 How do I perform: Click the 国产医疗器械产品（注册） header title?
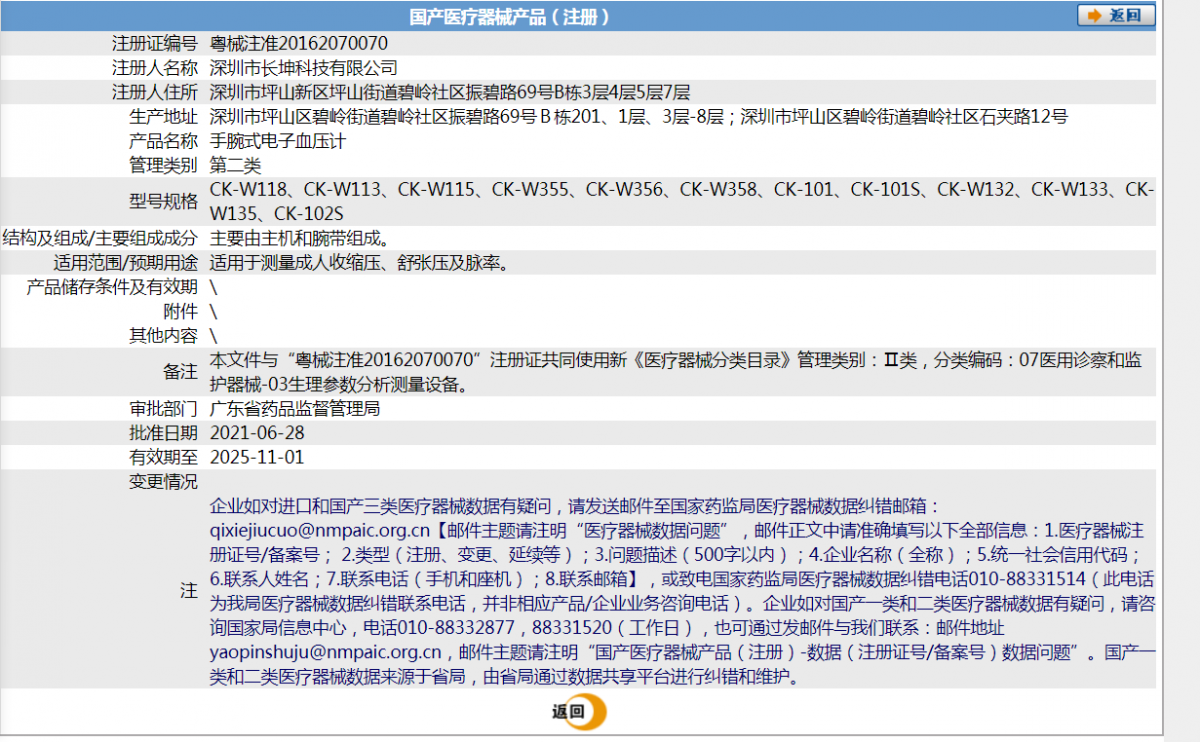point(509,16)
